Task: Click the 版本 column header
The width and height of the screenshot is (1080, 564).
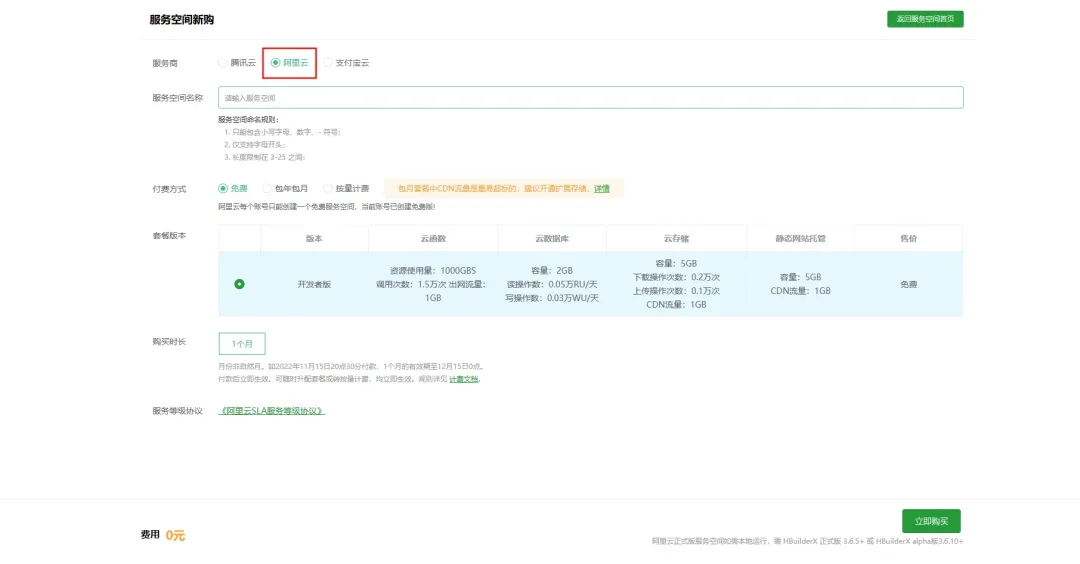Action: pos(314,238)
